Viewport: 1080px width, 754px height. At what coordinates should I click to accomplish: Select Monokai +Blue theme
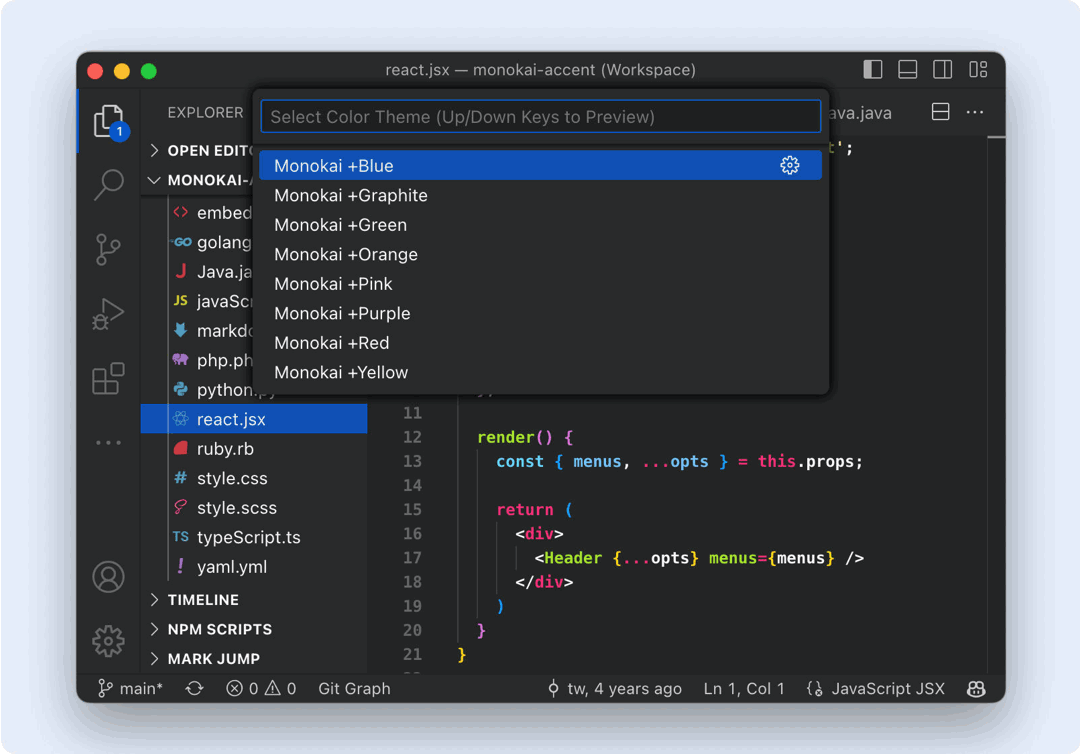(540, 165)
